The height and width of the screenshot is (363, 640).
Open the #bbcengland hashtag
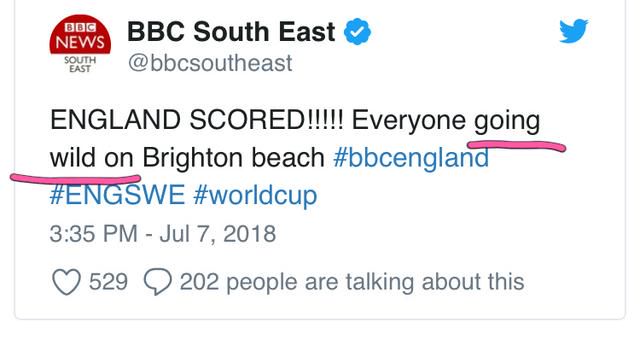(411, 158)
